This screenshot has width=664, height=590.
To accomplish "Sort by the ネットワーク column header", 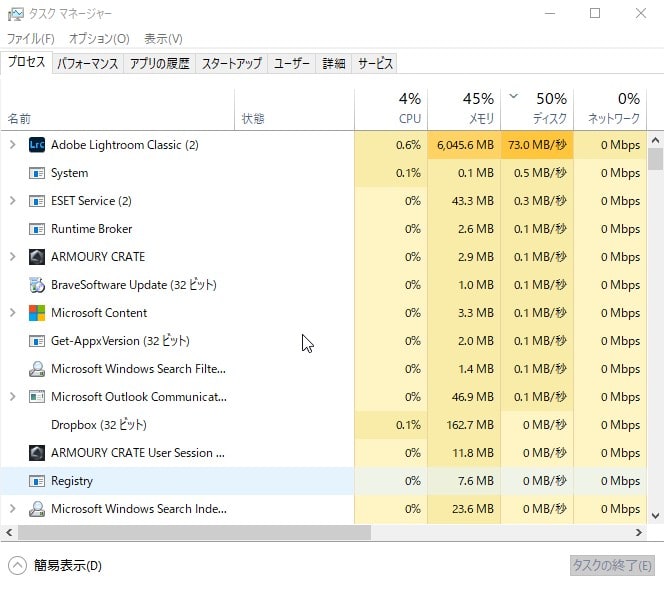I will (x=610, y=109).
